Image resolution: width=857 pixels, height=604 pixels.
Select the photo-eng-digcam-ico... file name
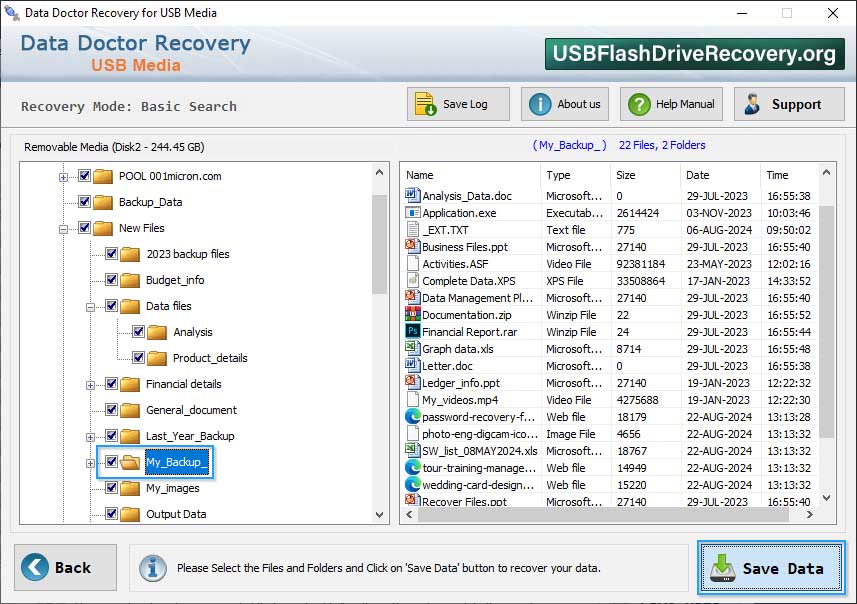pyautogui.click(x=479, y=434)
